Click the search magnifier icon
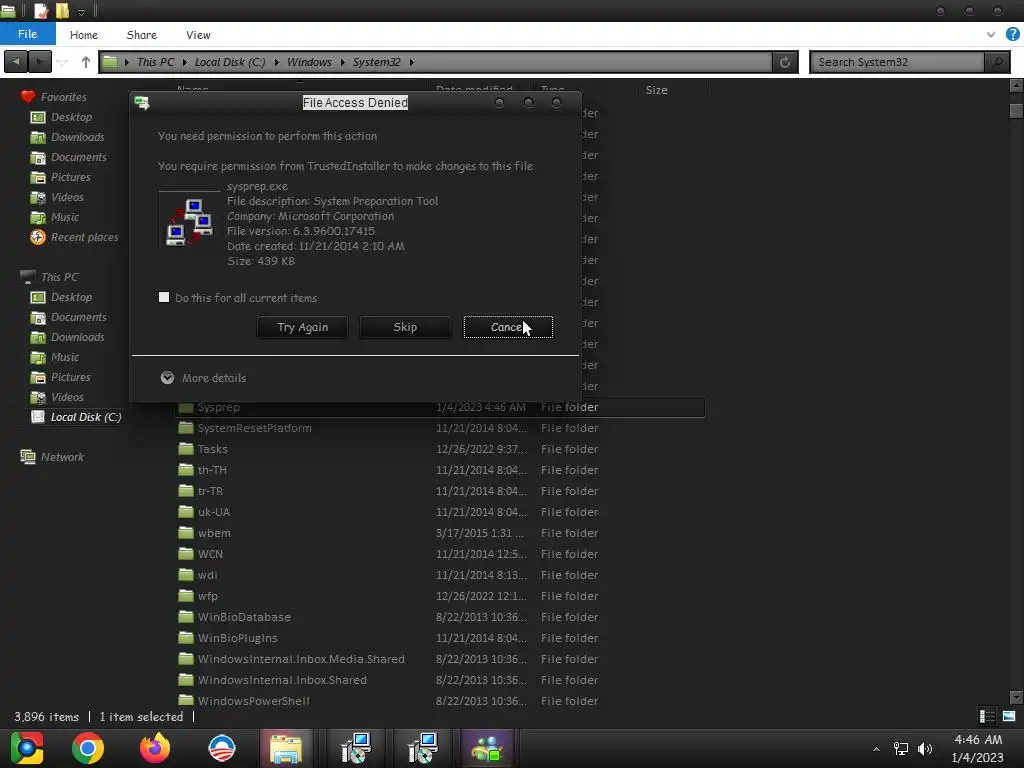 (x=997, y=62)
